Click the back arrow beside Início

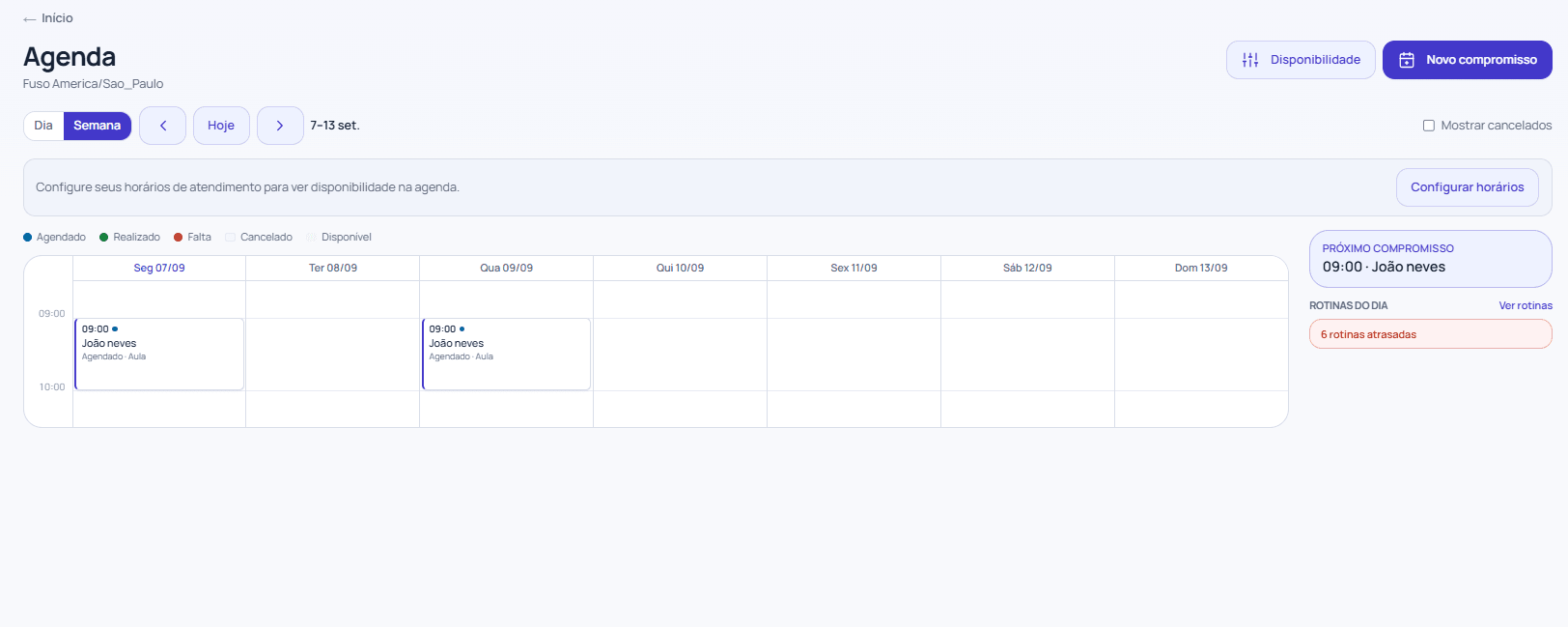pyautogui.click(x=30, y=18)
